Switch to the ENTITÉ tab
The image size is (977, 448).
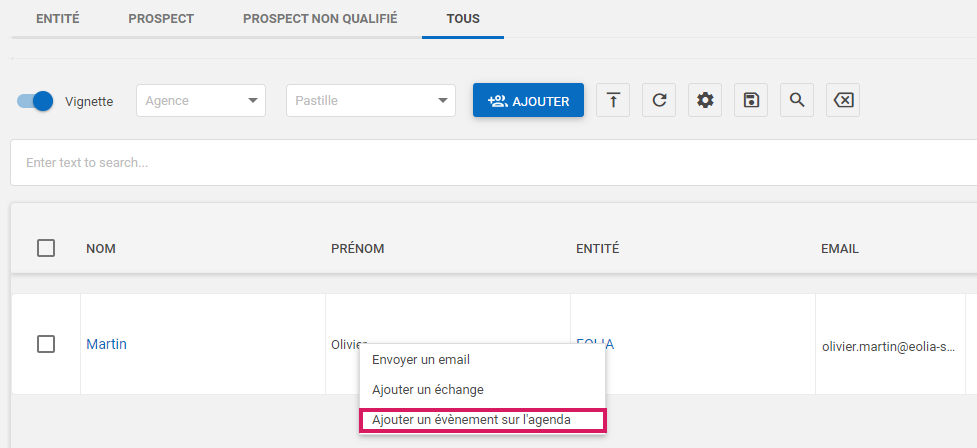[x=57, y=19]
